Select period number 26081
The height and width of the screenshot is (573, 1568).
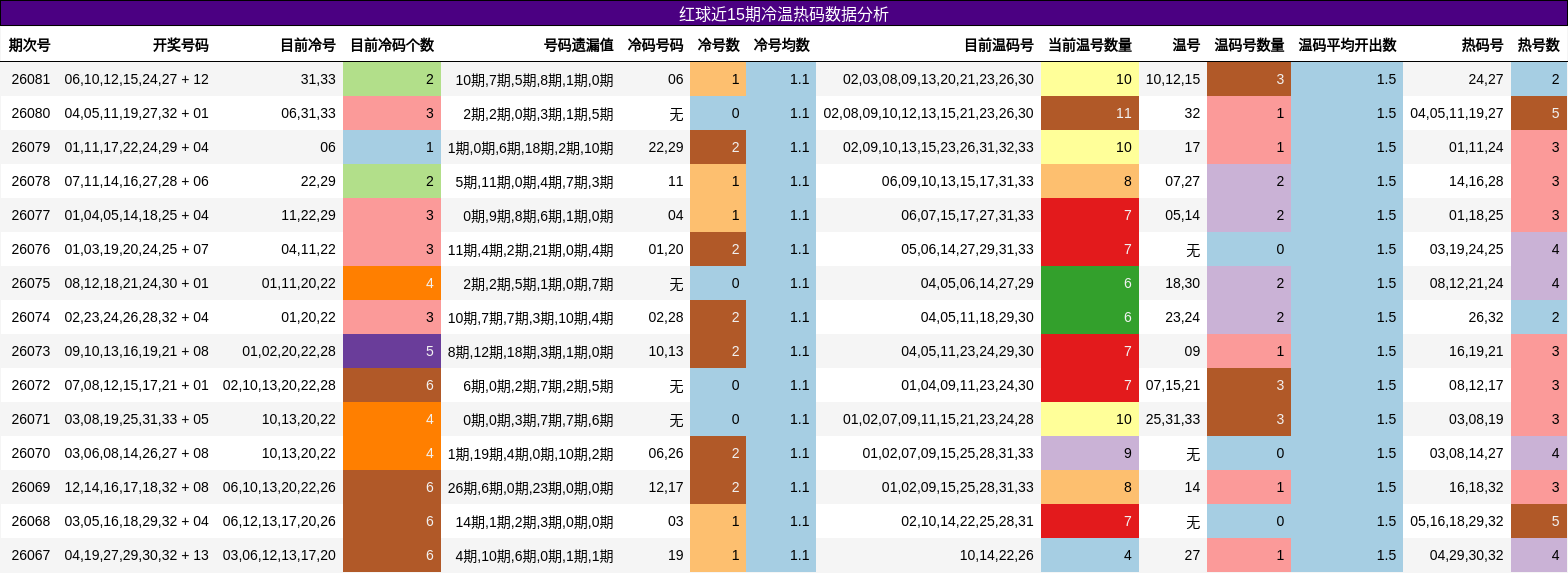click(31, 79)
